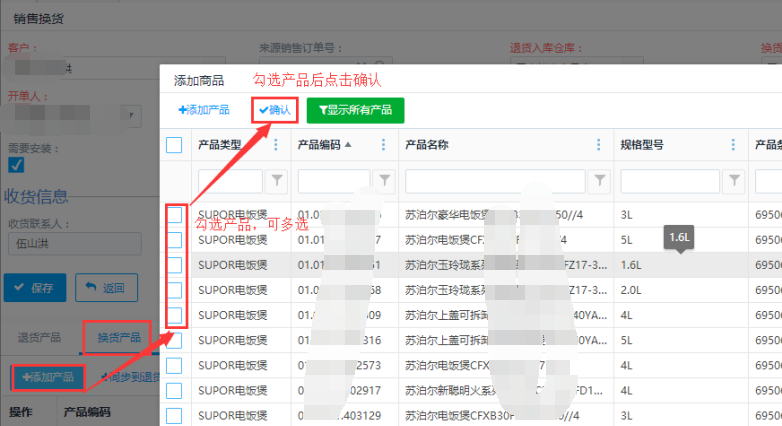Viewport: 782px width, 426px height.
Task: Click the green 显示所有产品 button
Action: pos(355,110)
